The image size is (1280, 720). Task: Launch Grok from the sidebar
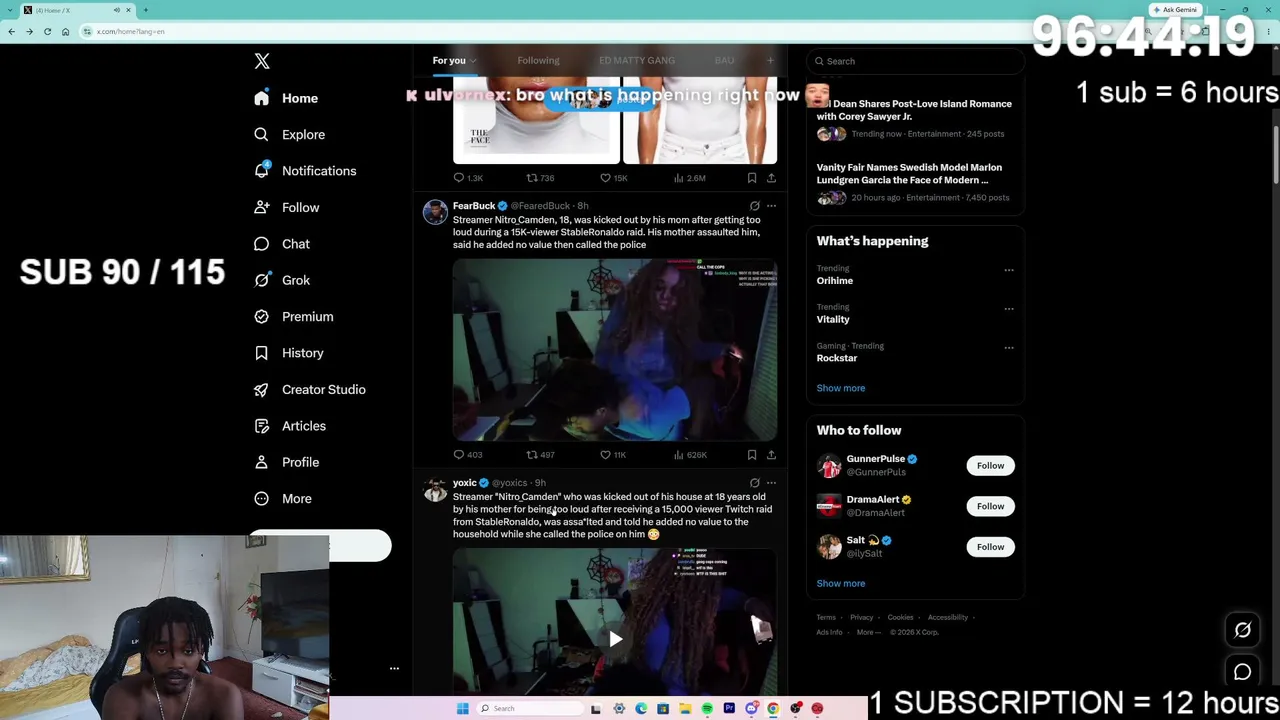[282, 280]
